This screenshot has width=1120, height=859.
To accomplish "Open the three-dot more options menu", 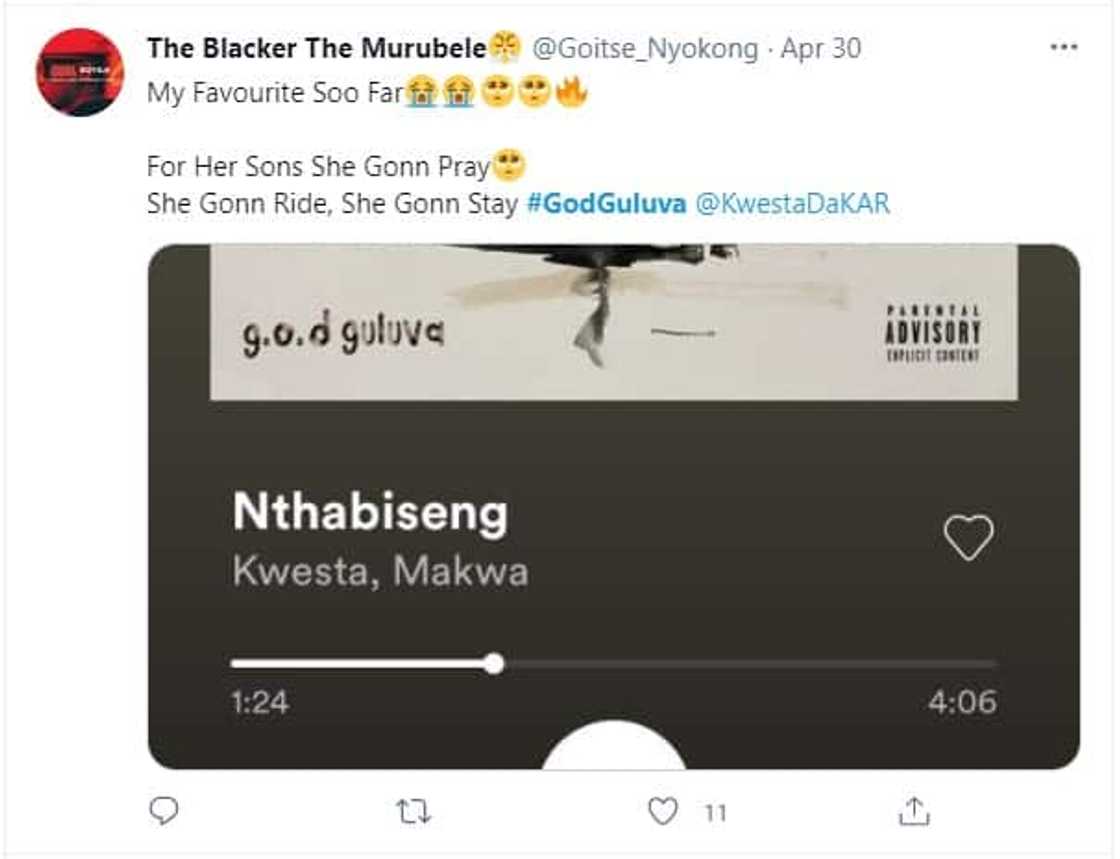I will coord(1063,48).
